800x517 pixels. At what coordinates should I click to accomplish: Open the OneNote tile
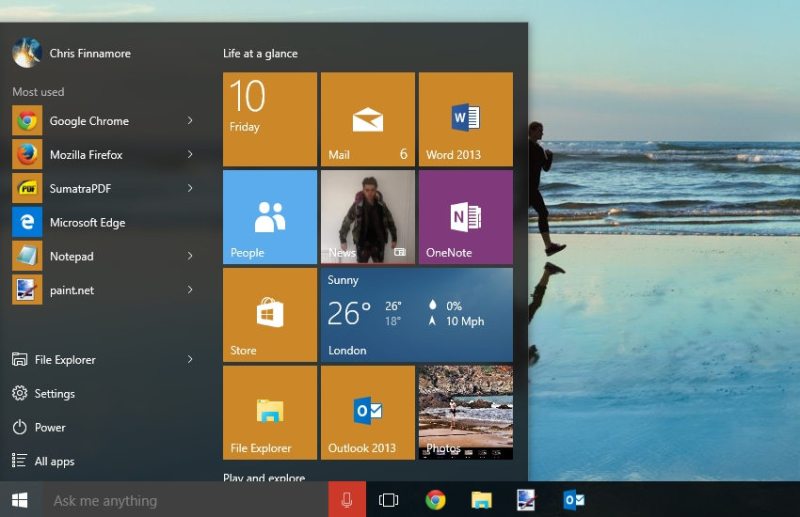point(466,217)
